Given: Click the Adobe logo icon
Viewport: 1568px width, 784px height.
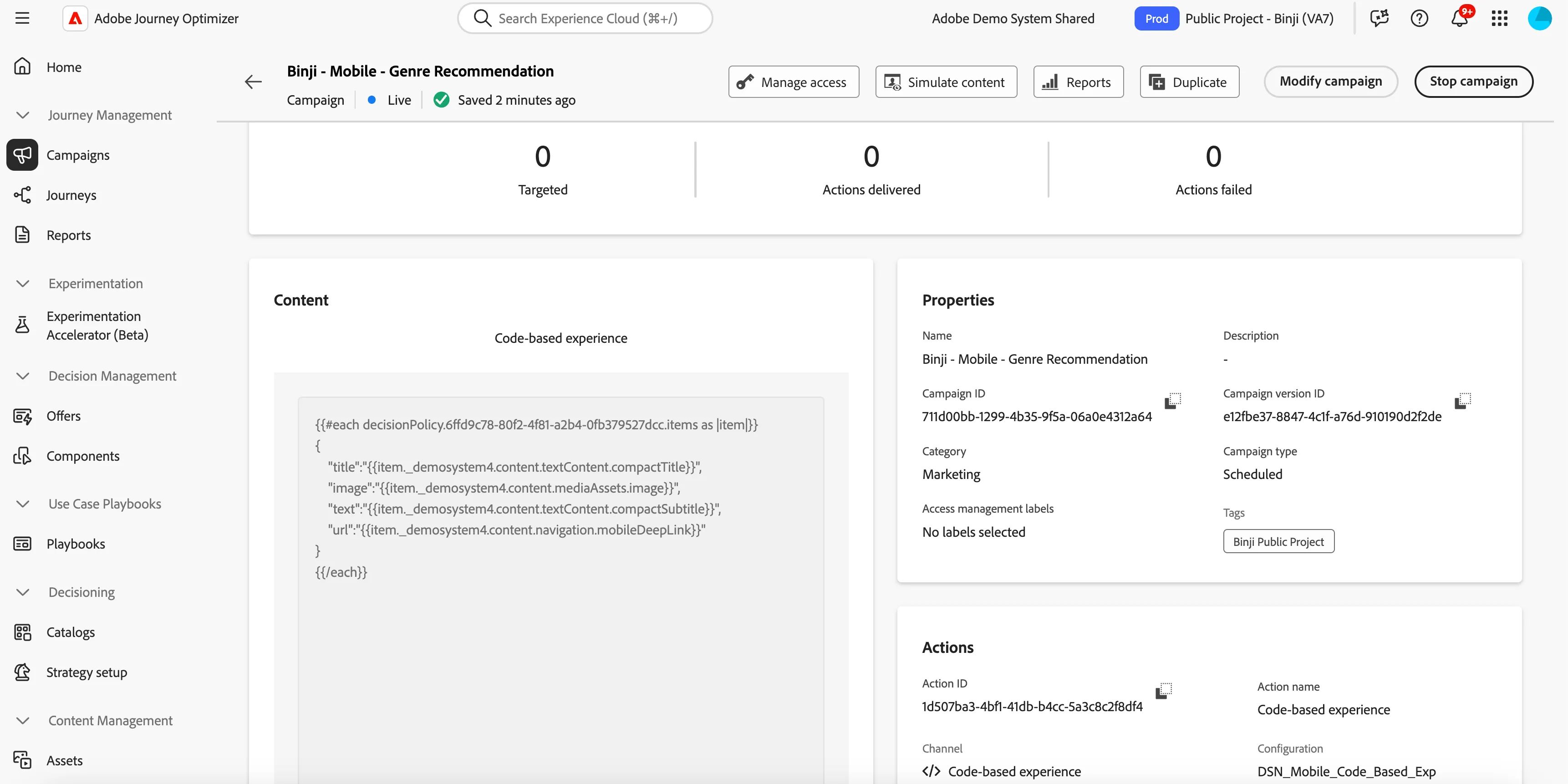Looking at the screenshot, I should [76, 18].
